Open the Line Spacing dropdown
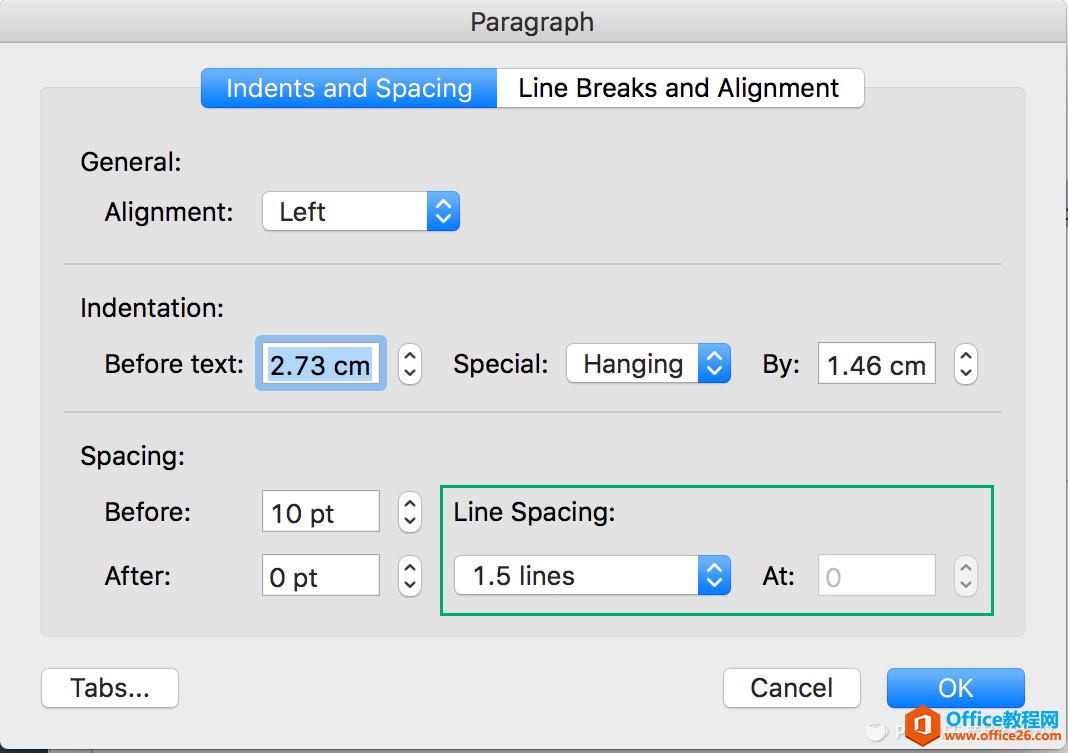This screenshot has width=1068, height=753. coord(591,576)
